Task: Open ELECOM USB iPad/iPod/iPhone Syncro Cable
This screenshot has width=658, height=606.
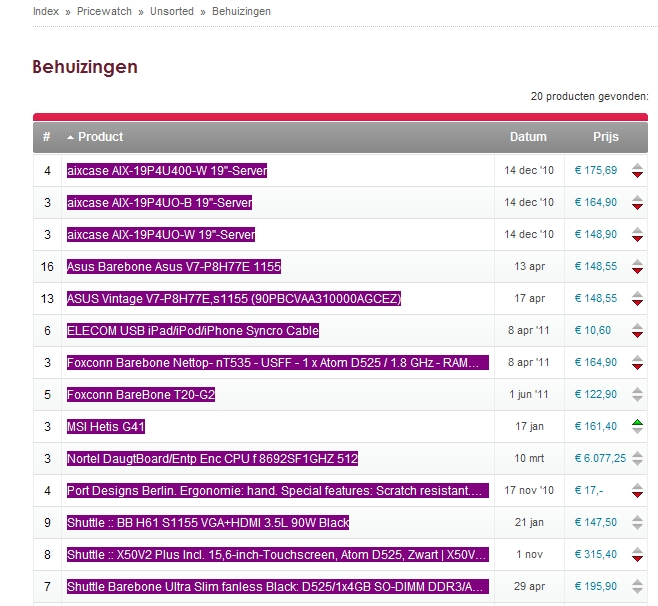Action: (193, 331)
